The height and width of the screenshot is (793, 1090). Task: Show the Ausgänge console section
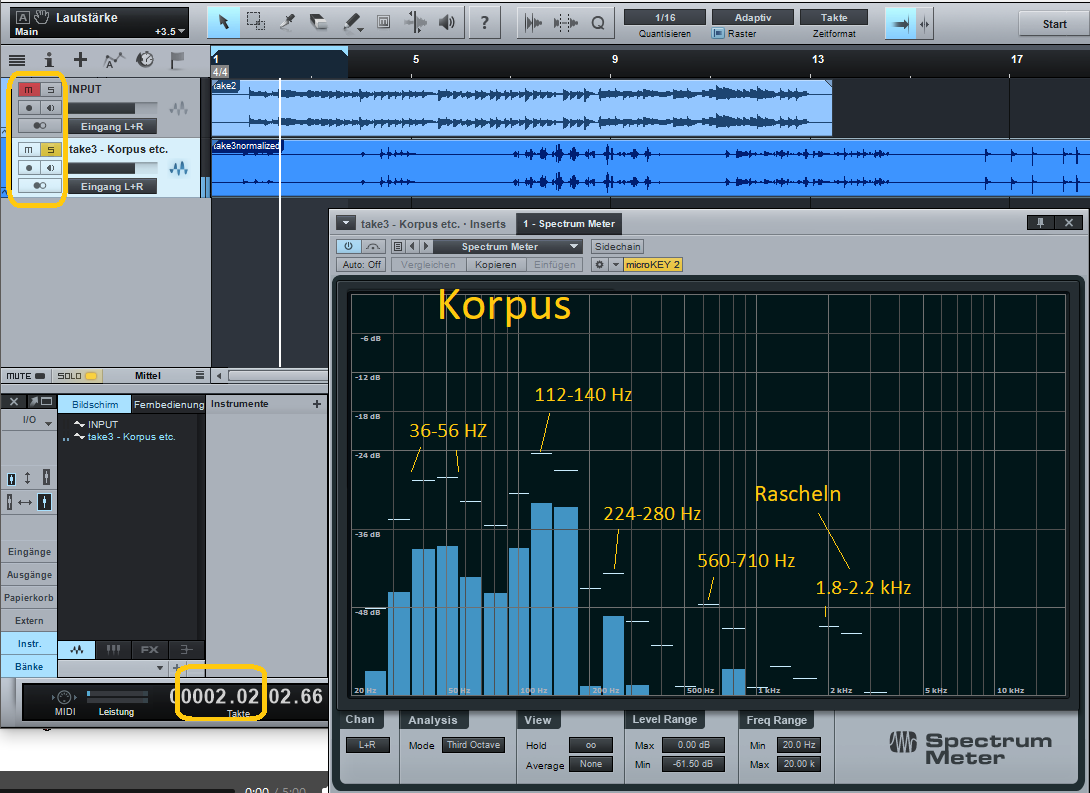pos(29,575)
